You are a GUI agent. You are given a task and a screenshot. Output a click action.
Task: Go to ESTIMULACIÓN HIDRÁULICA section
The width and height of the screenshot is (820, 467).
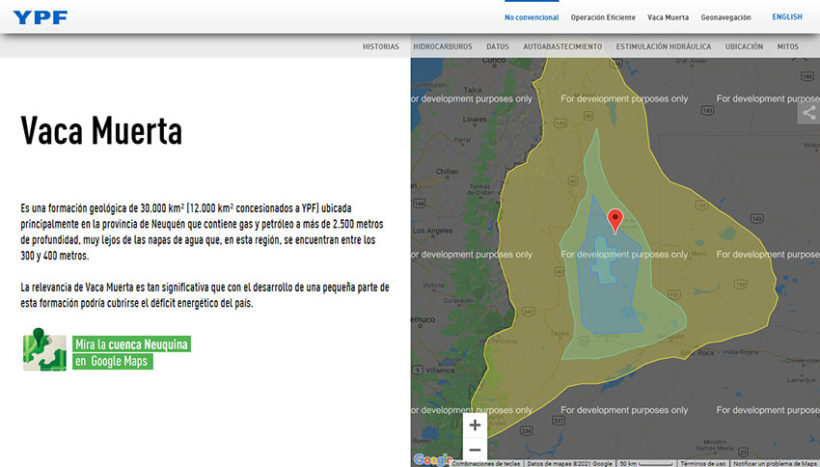tap(663, 46)
